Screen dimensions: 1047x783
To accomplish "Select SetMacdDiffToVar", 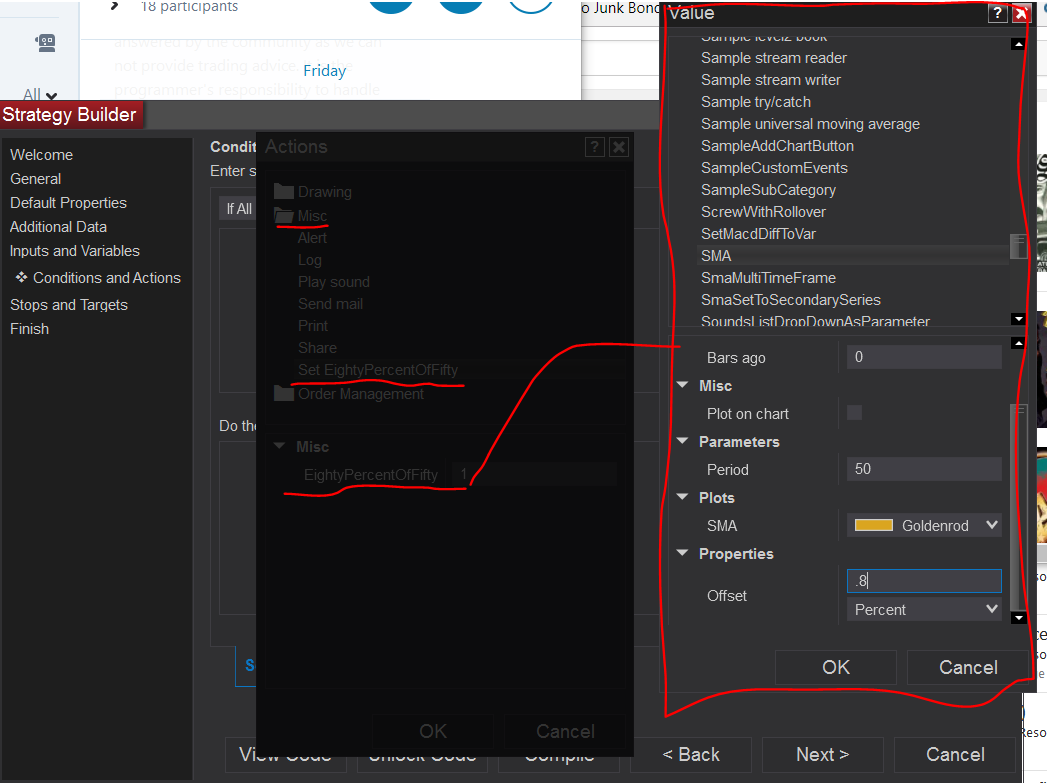I will (758, 234).
